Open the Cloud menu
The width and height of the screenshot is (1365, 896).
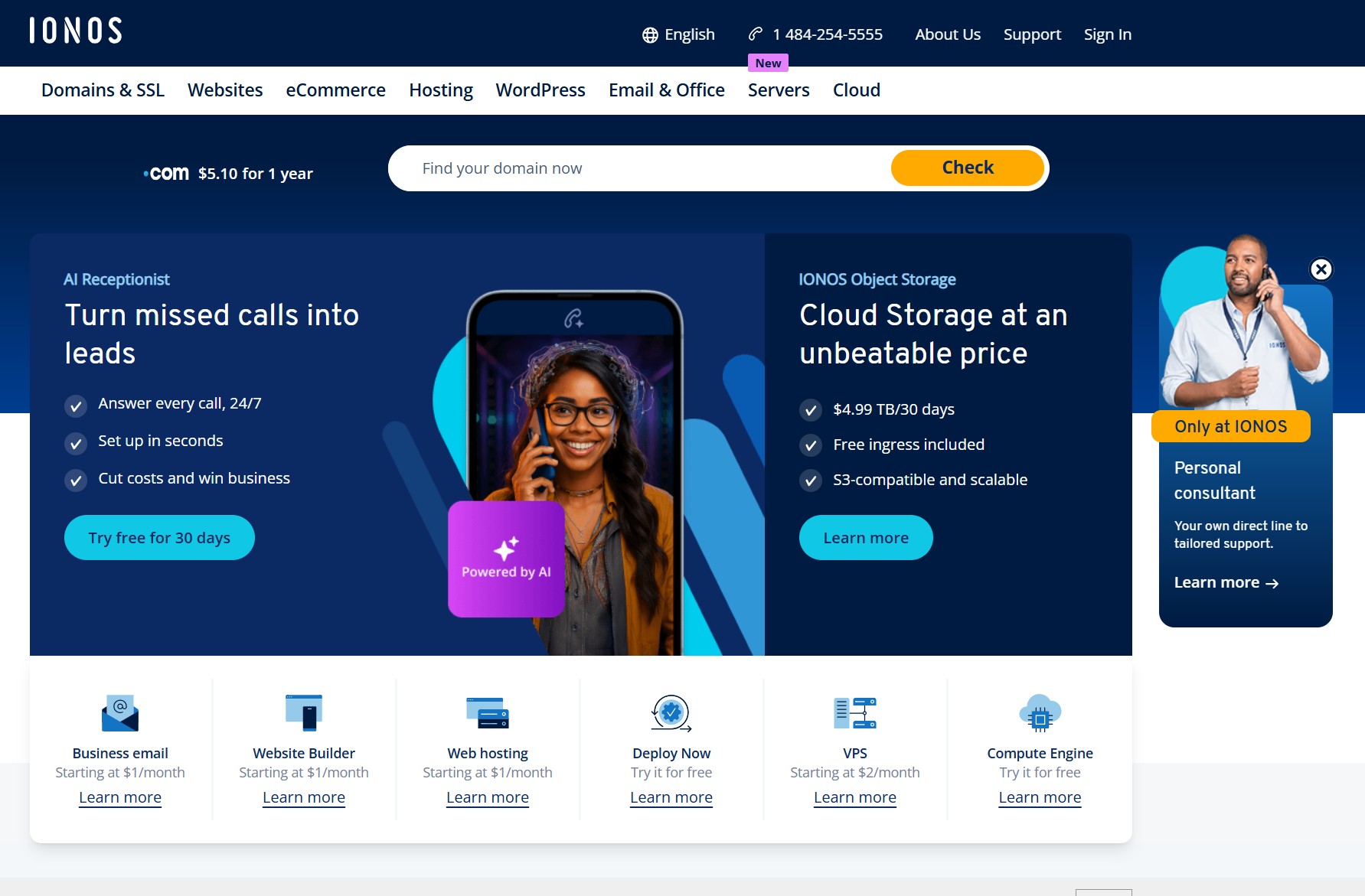click(x=857, y=90)
